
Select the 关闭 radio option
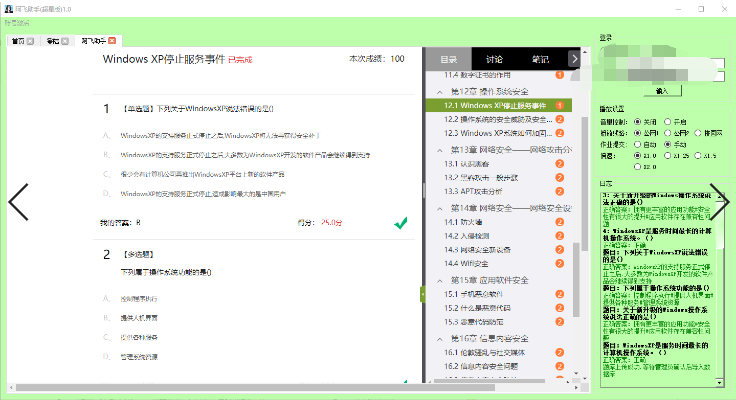point(637,122)
